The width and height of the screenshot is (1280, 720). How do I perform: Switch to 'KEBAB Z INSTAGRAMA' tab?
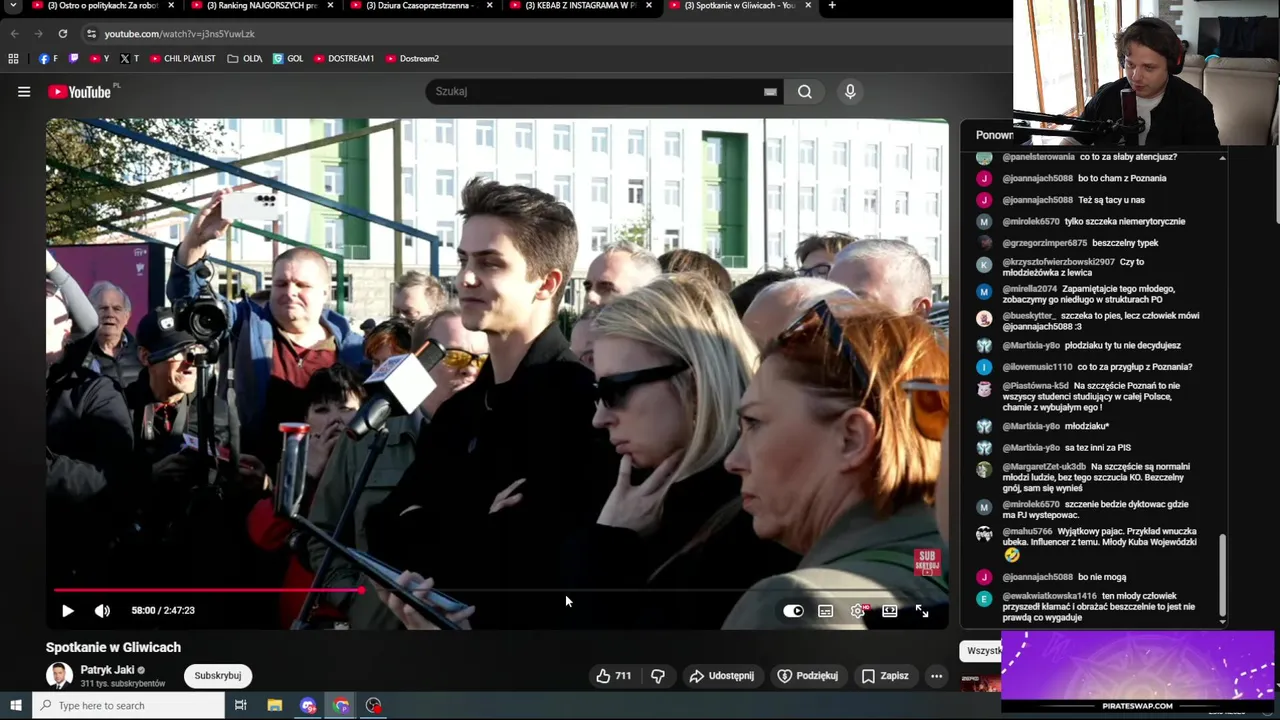tap(578, 5)
